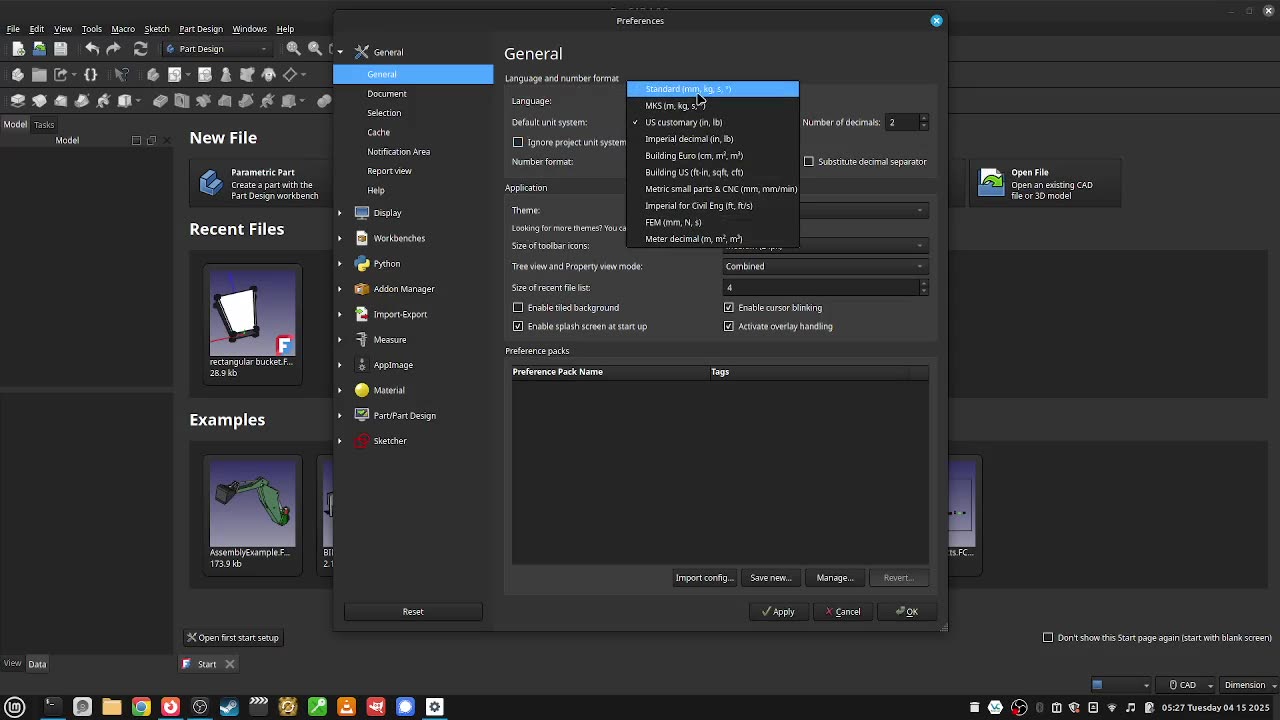Click the Create Body icon
1280x720 pixels.
[x=153, y=74]
